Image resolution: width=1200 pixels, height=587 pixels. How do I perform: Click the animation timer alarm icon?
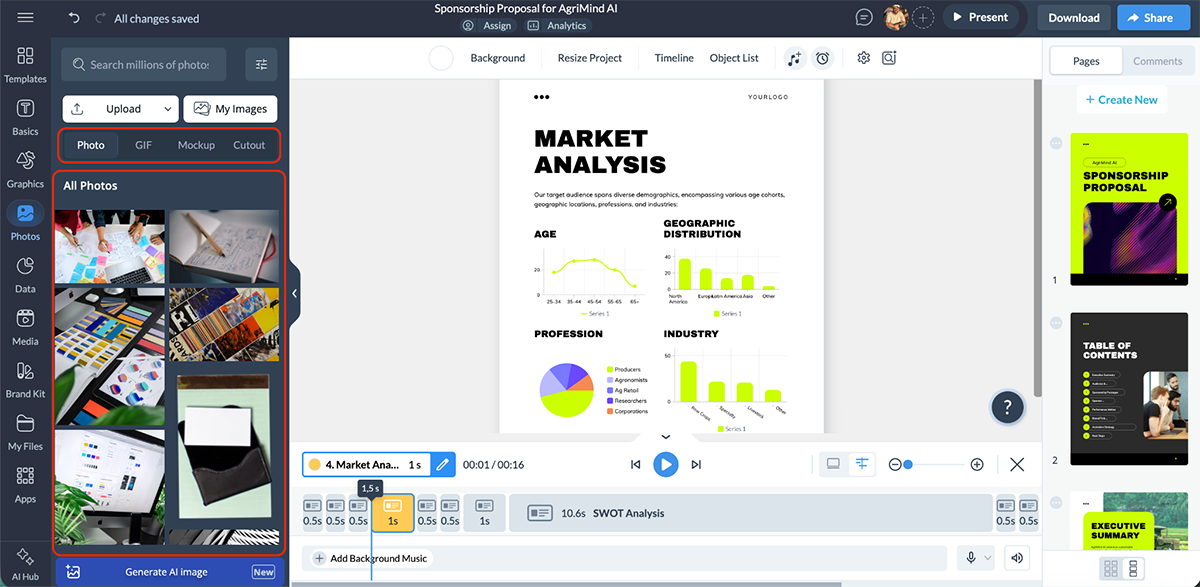(x=822, y=58)
